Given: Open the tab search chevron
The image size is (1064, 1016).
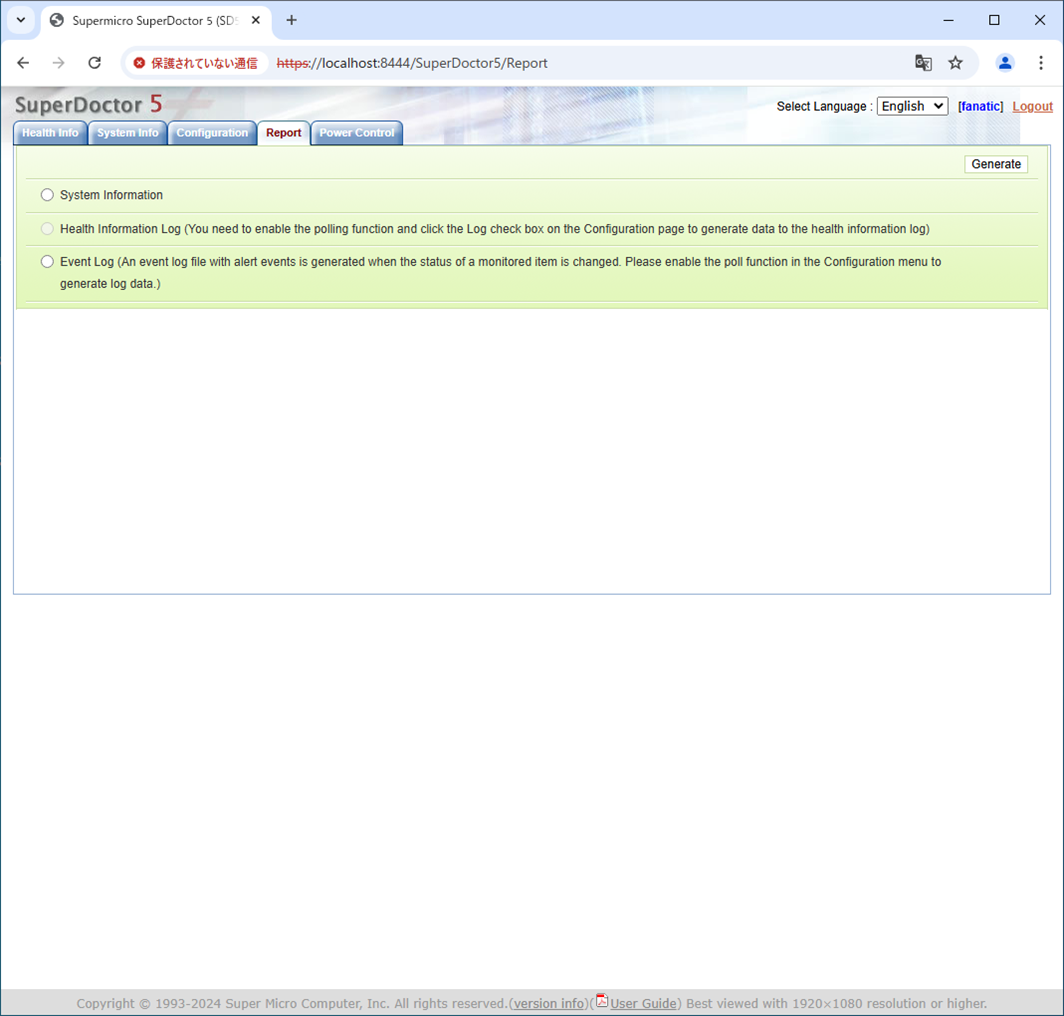Looking at the screenshot, I should coord(21,20).
